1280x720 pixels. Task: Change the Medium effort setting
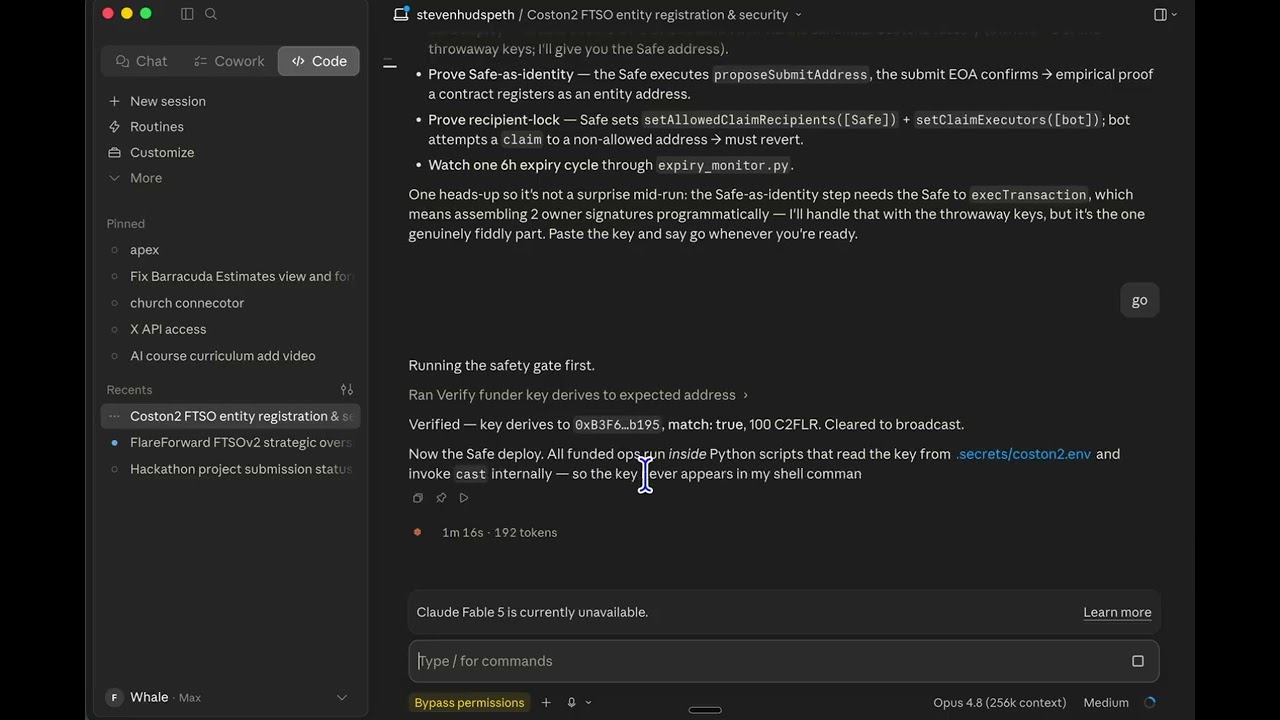1106,703
